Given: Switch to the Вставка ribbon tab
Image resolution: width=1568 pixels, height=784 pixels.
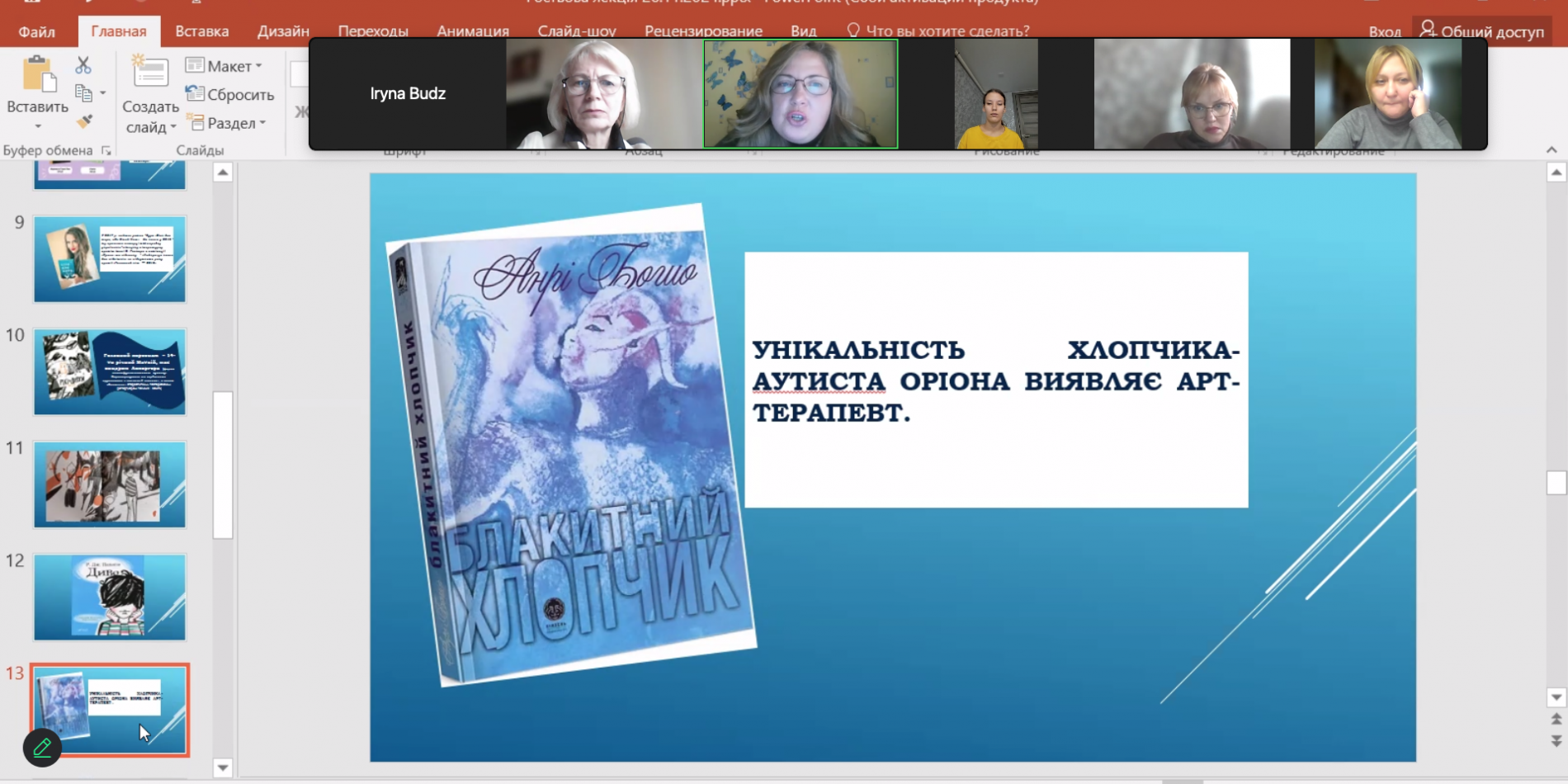Looking at the screenshot, I should [x=202, y=31].
